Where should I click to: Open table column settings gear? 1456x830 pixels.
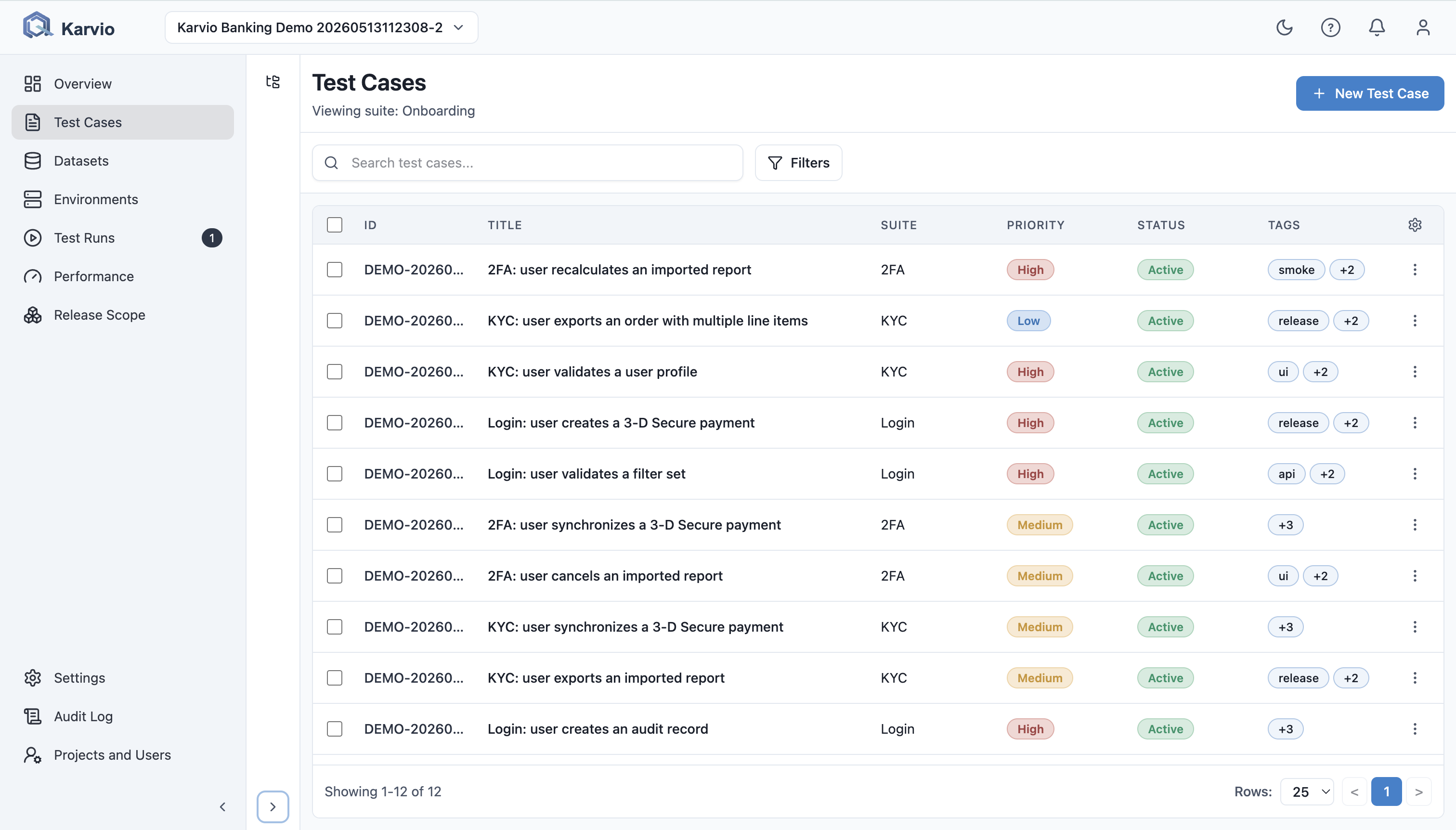pos(1415,225)
